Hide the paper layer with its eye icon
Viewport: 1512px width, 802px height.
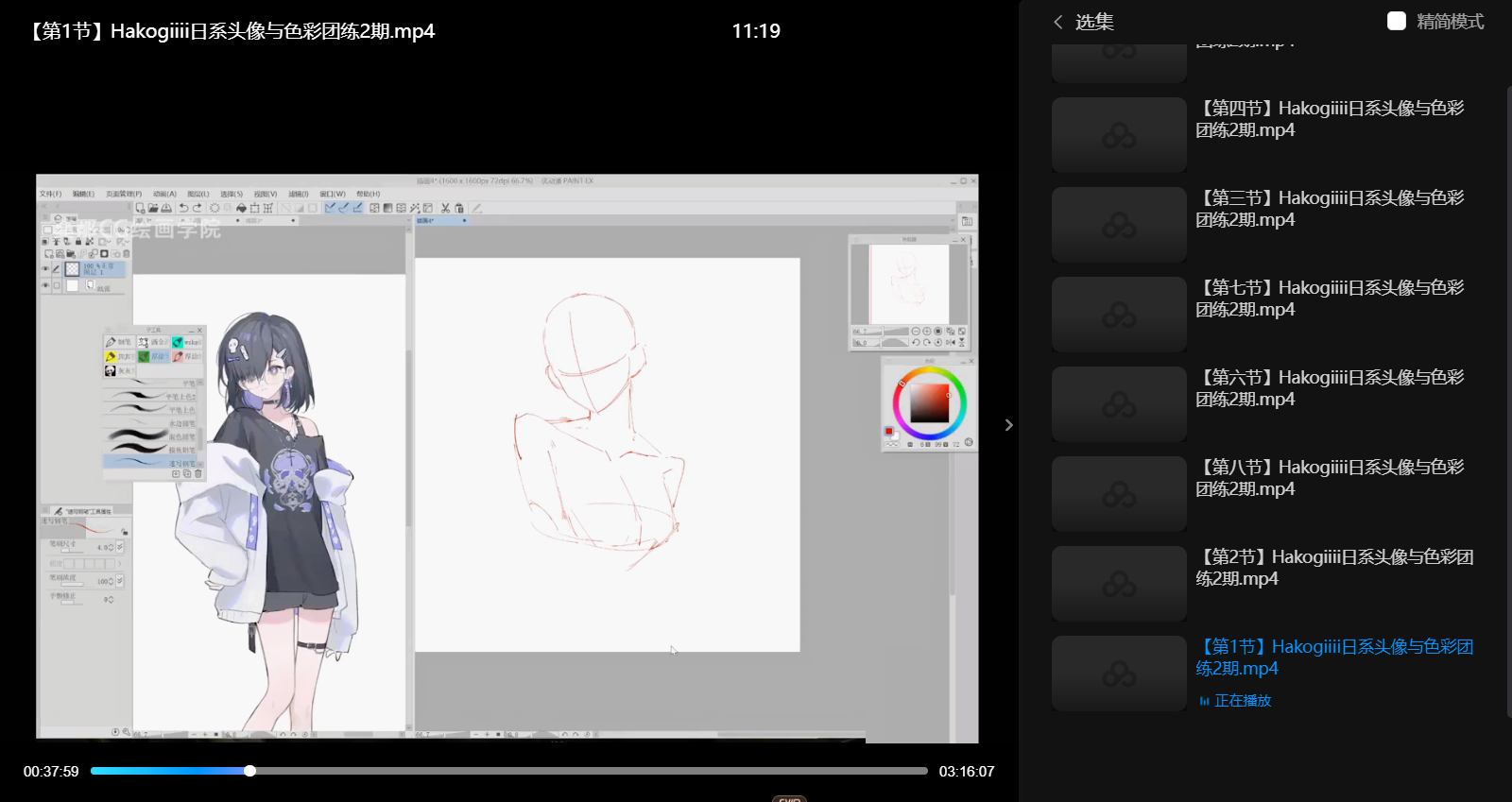(x=44, y=285)
